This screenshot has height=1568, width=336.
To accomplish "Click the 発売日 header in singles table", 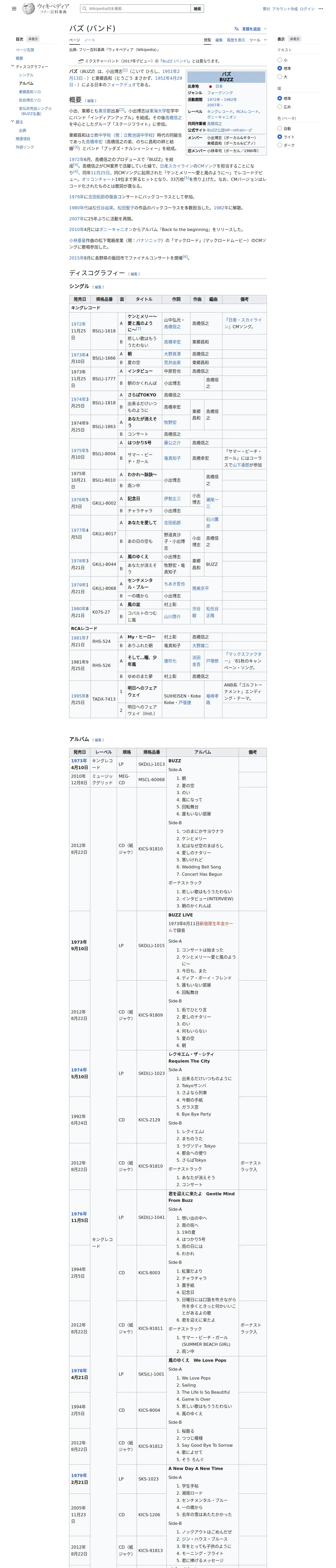I will (80, 299).
